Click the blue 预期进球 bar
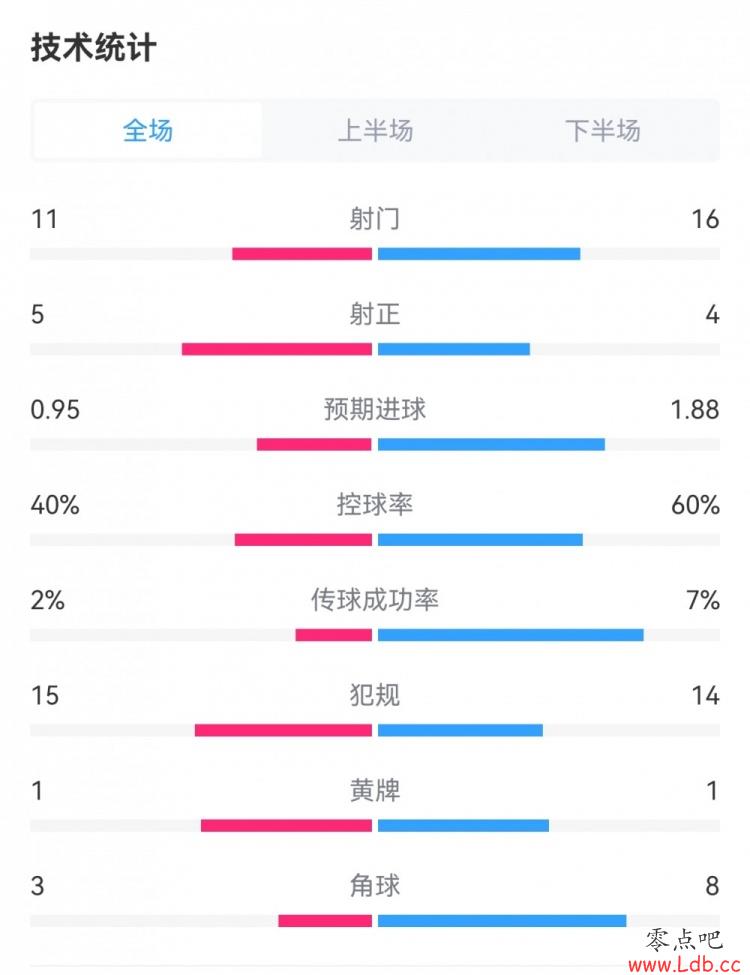Image resolution: width=750 pixels, height=975 pixels. pos(491,444)
